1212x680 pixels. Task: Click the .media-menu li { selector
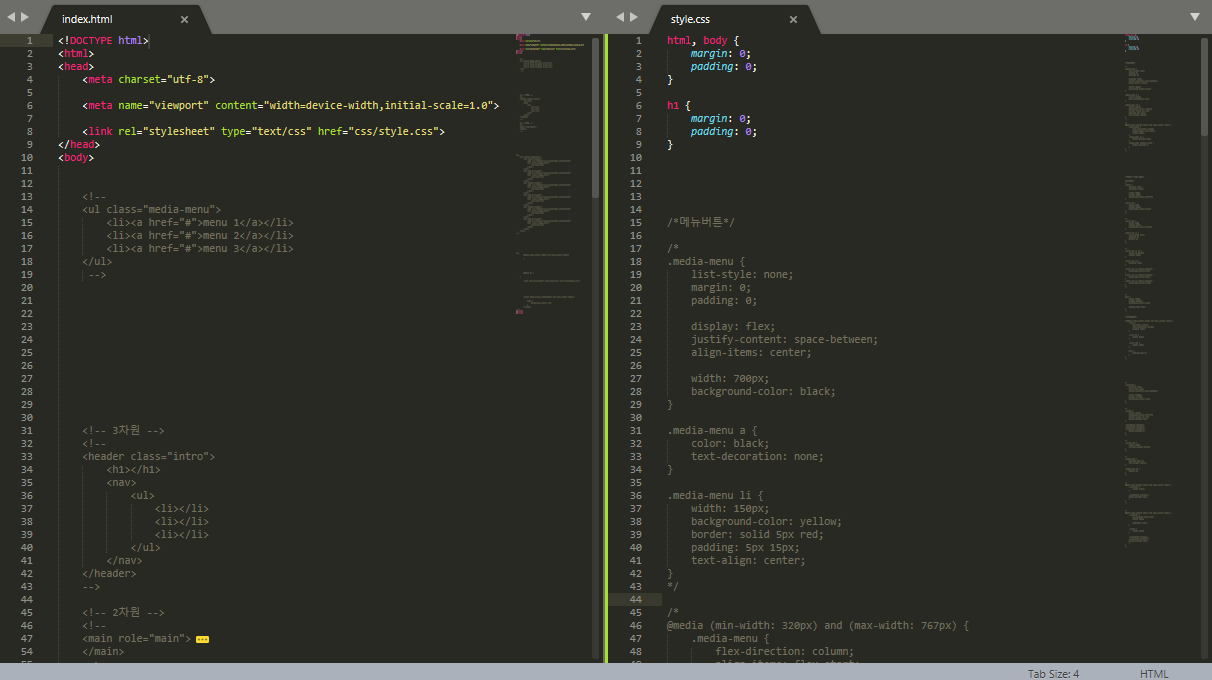[x=716, y=496]
